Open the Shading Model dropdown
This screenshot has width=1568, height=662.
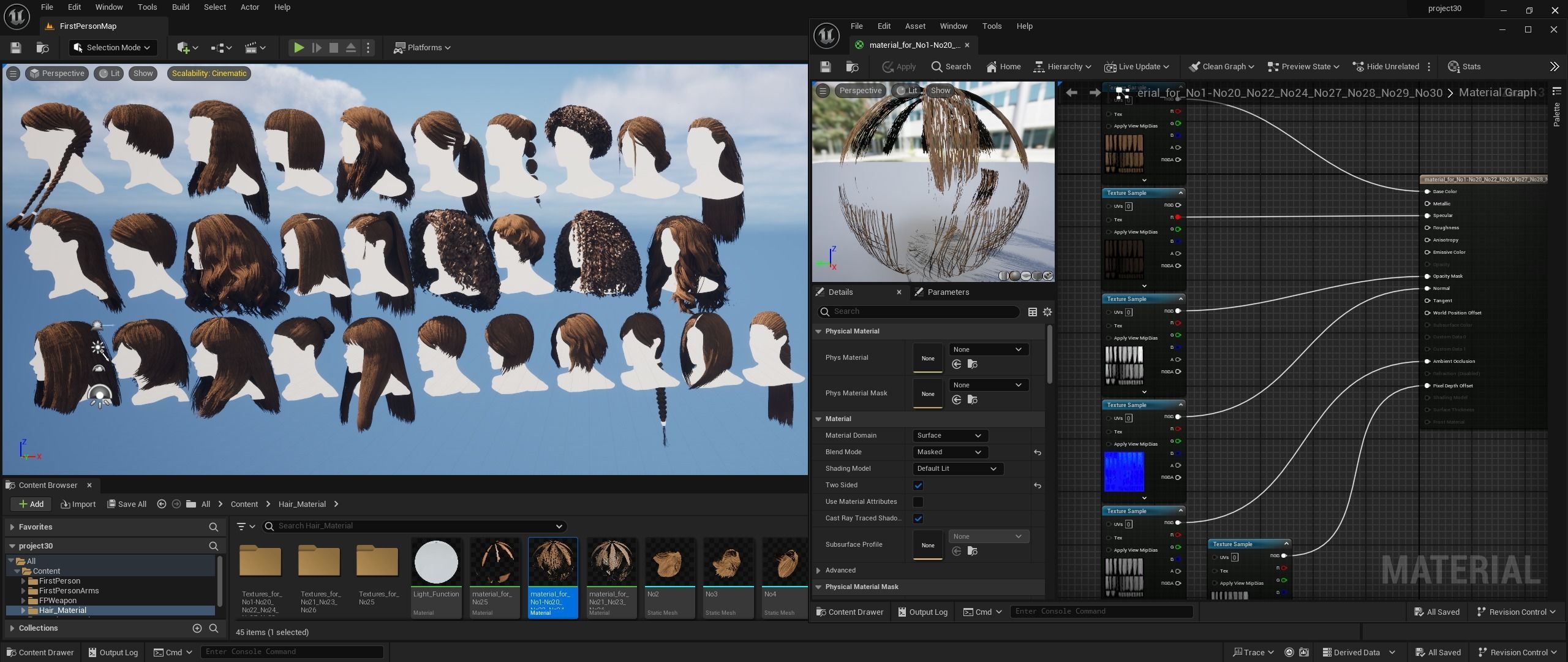click(957, 469)
